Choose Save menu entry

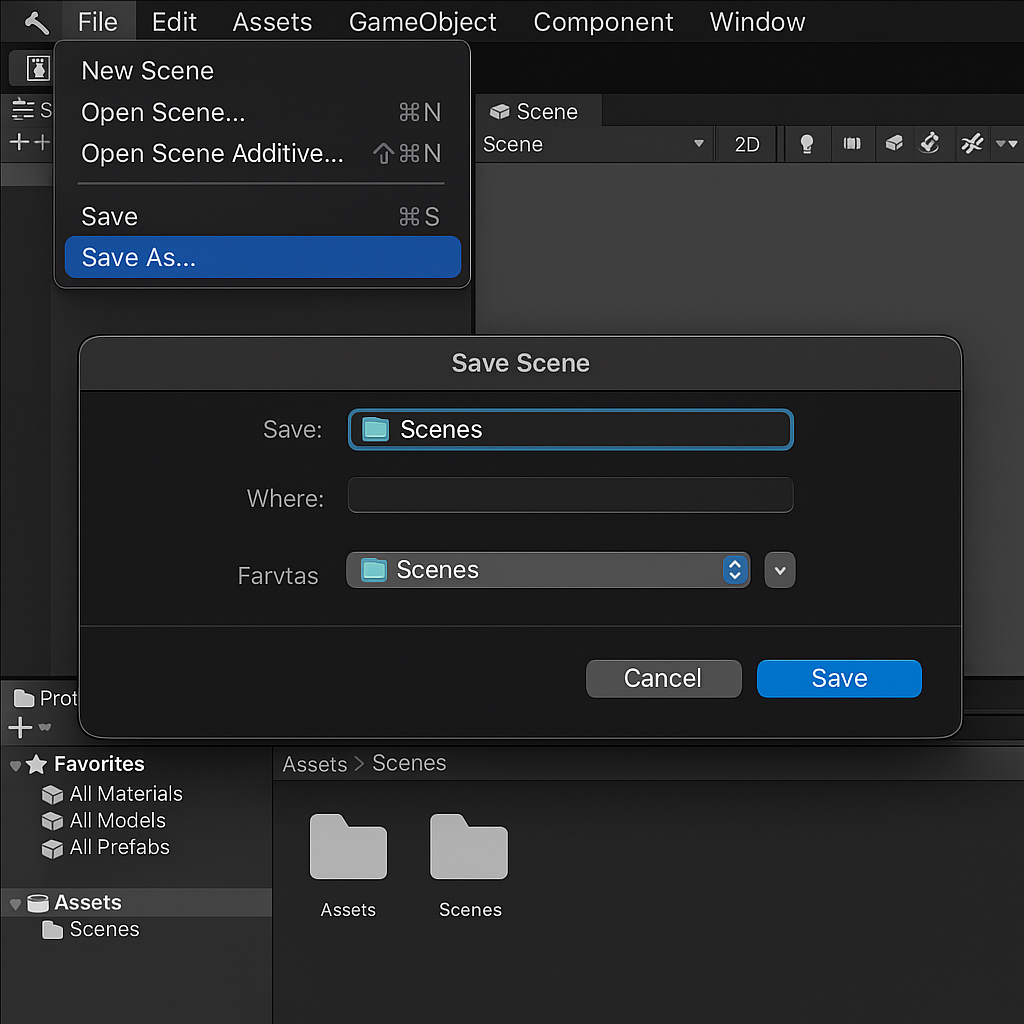click(x=261, y=216)
